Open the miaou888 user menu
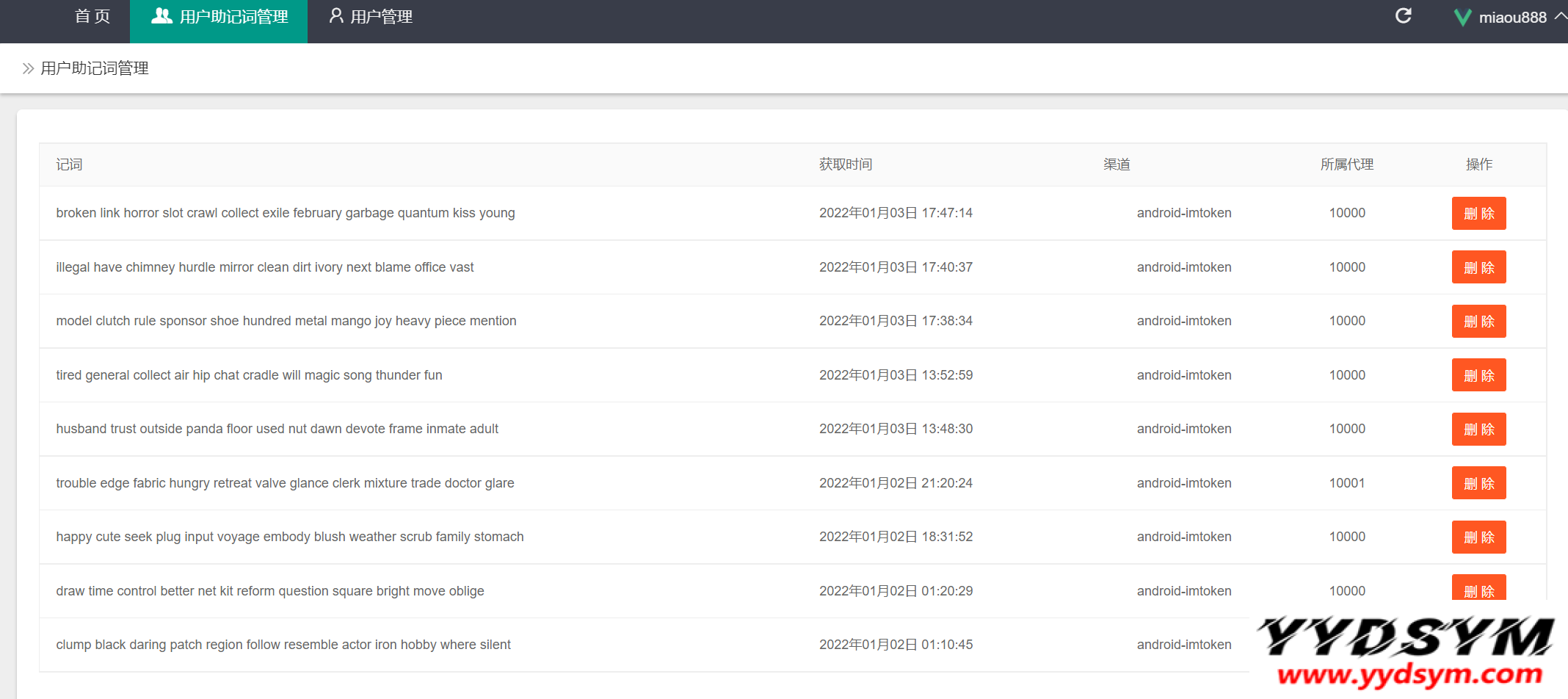 click(1512, 18)
